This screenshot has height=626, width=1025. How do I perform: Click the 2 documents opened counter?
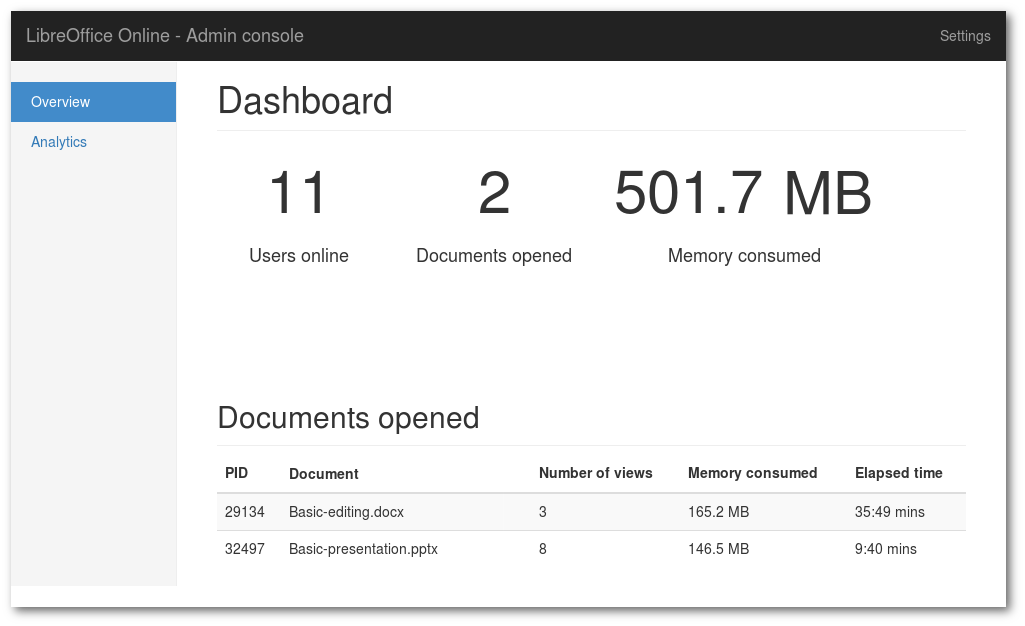pyautogui.click(x=494, y=193)
